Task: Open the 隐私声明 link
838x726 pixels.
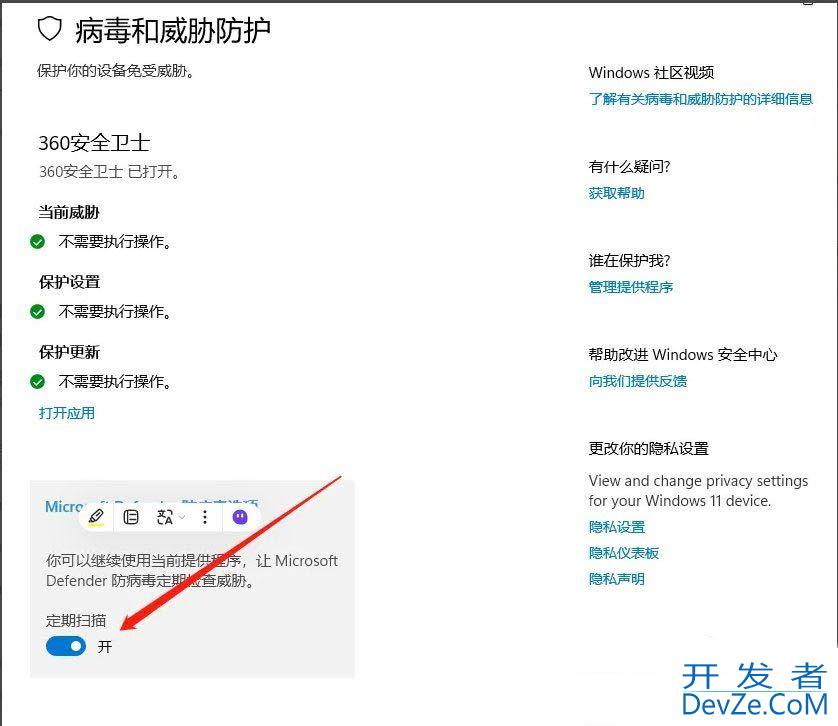Action: click(616, 579)
